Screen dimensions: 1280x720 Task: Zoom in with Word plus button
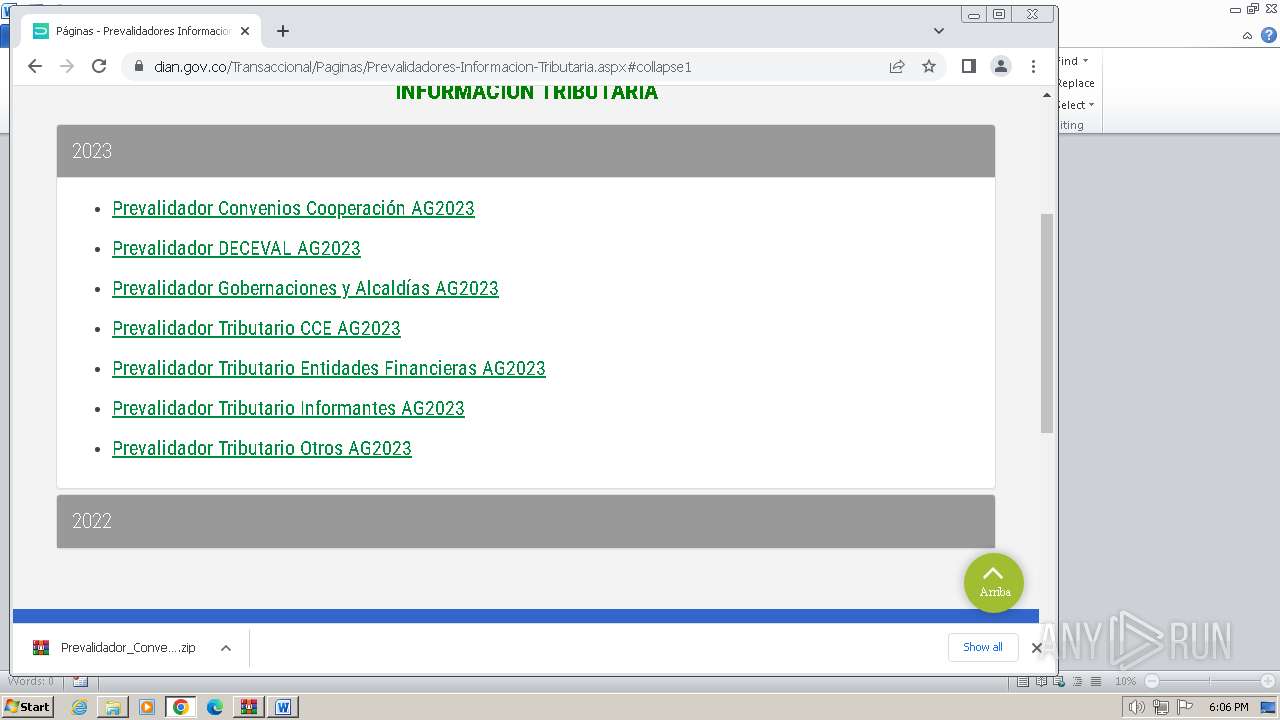pyautogui.click(x=1267, y=681)
